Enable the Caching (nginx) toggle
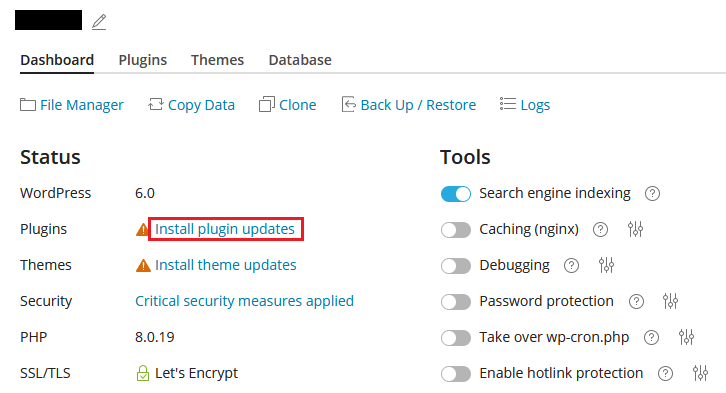This screenshot has width=726, height=393. click(x=456, y=230)
